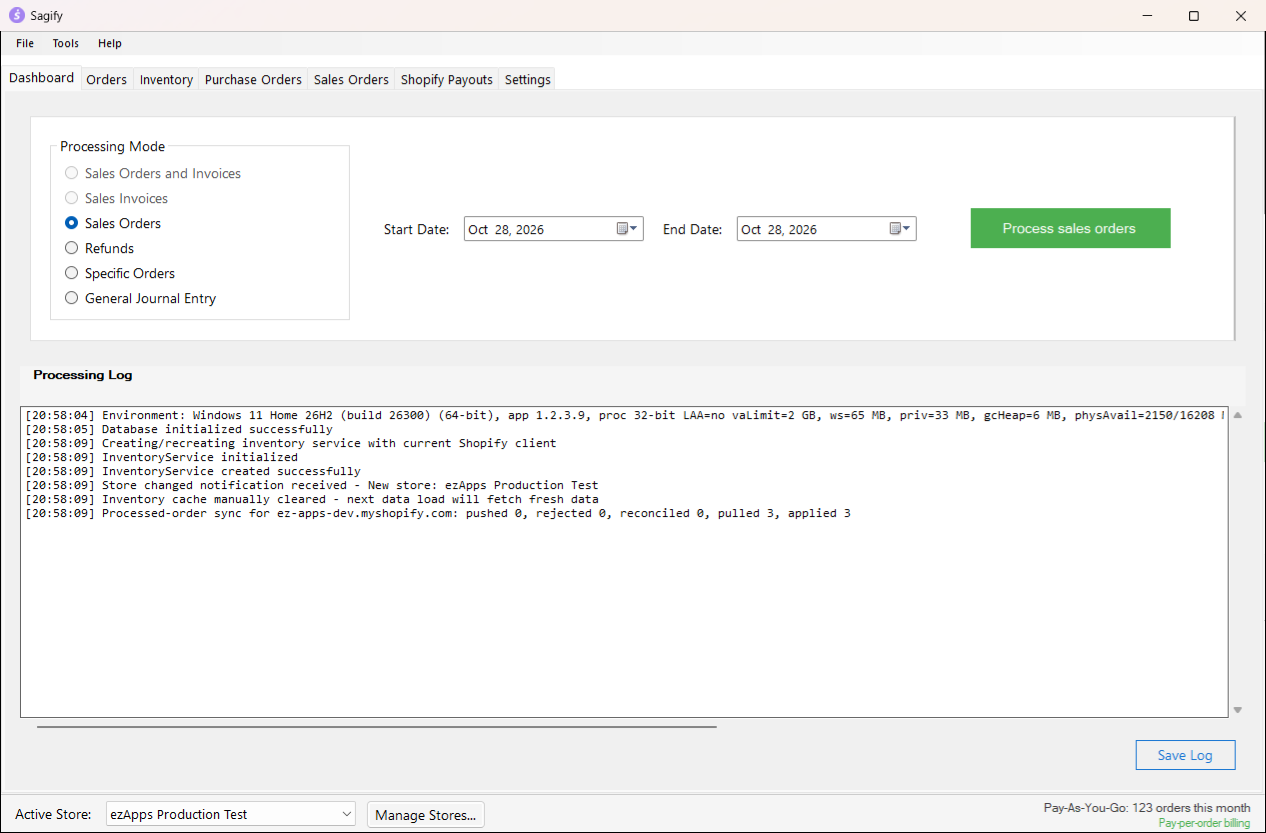1266x833 pixels.
Task: Click 'InventoryService initialized' log line
Action: tap(161, 457)
